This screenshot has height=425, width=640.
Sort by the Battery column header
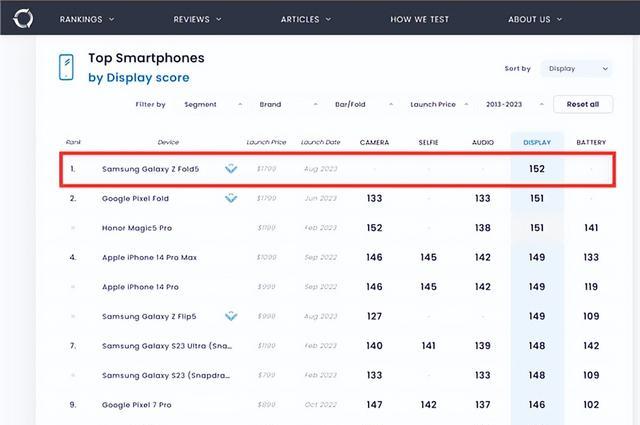point(591,142)
